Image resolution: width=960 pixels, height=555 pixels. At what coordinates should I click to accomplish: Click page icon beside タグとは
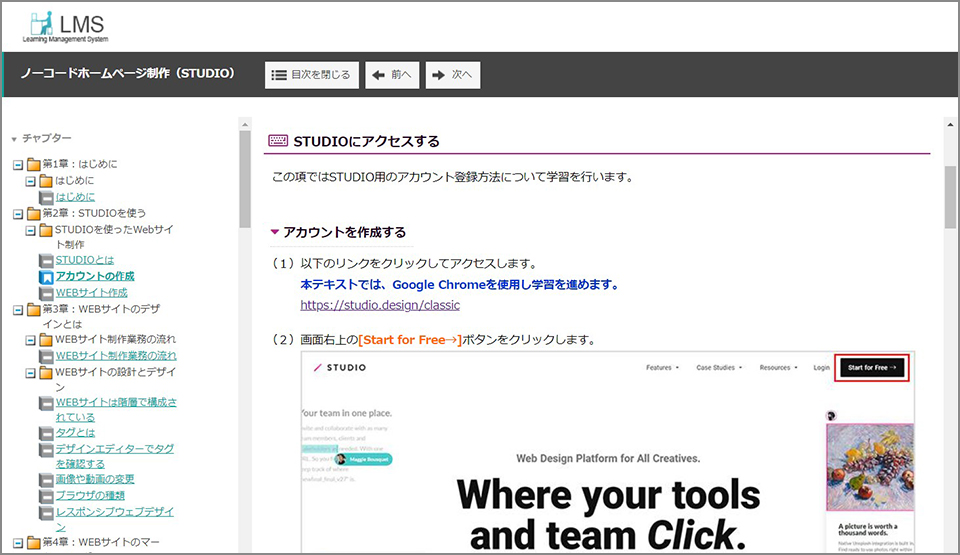(47, 433)
